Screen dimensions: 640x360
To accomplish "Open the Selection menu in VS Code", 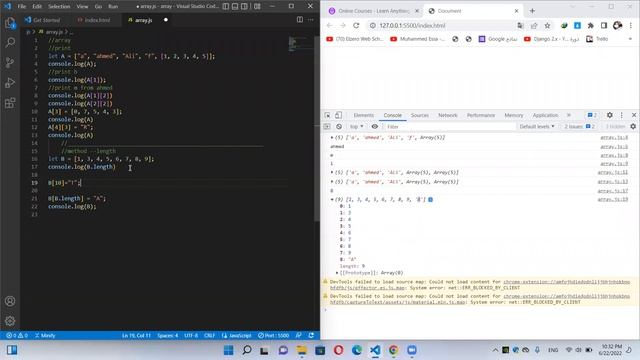I will click(x=59, y=7).
